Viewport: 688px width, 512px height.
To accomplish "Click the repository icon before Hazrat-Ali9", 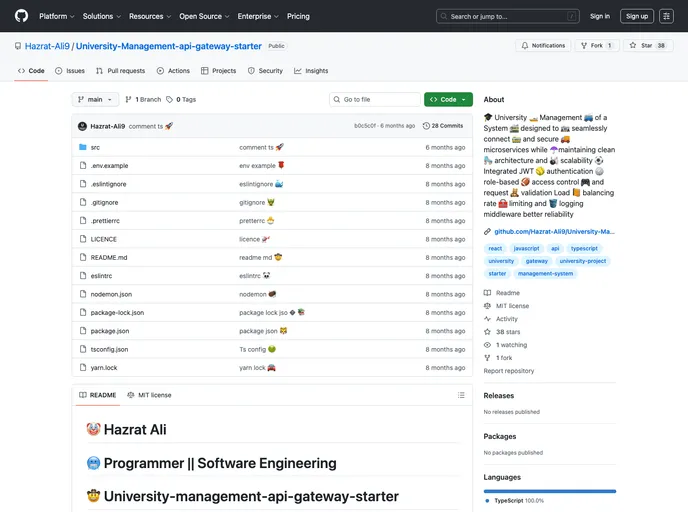I will pyautogui.click(x=18, y=46).
